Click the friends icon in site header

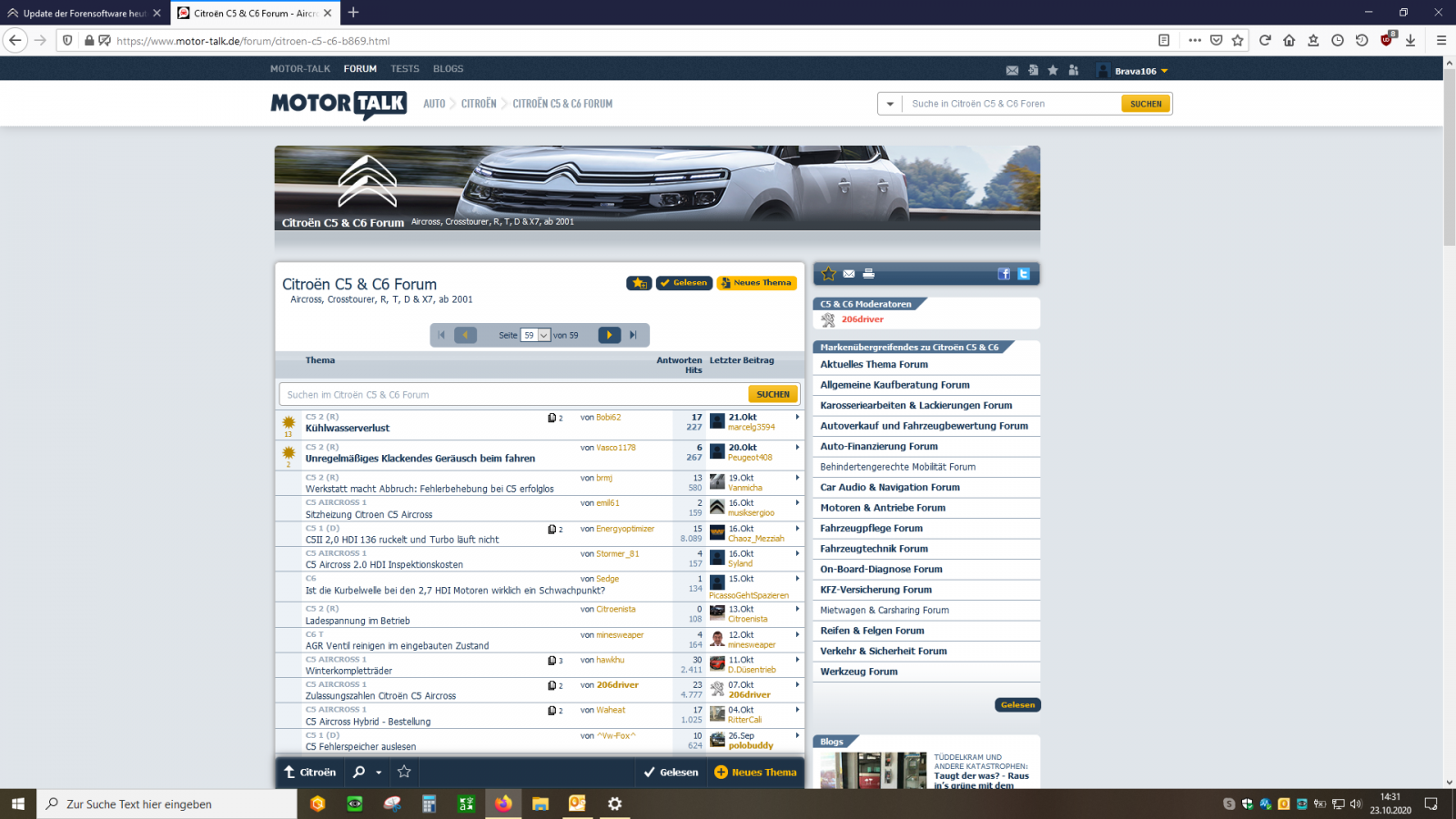(1074, 70)
